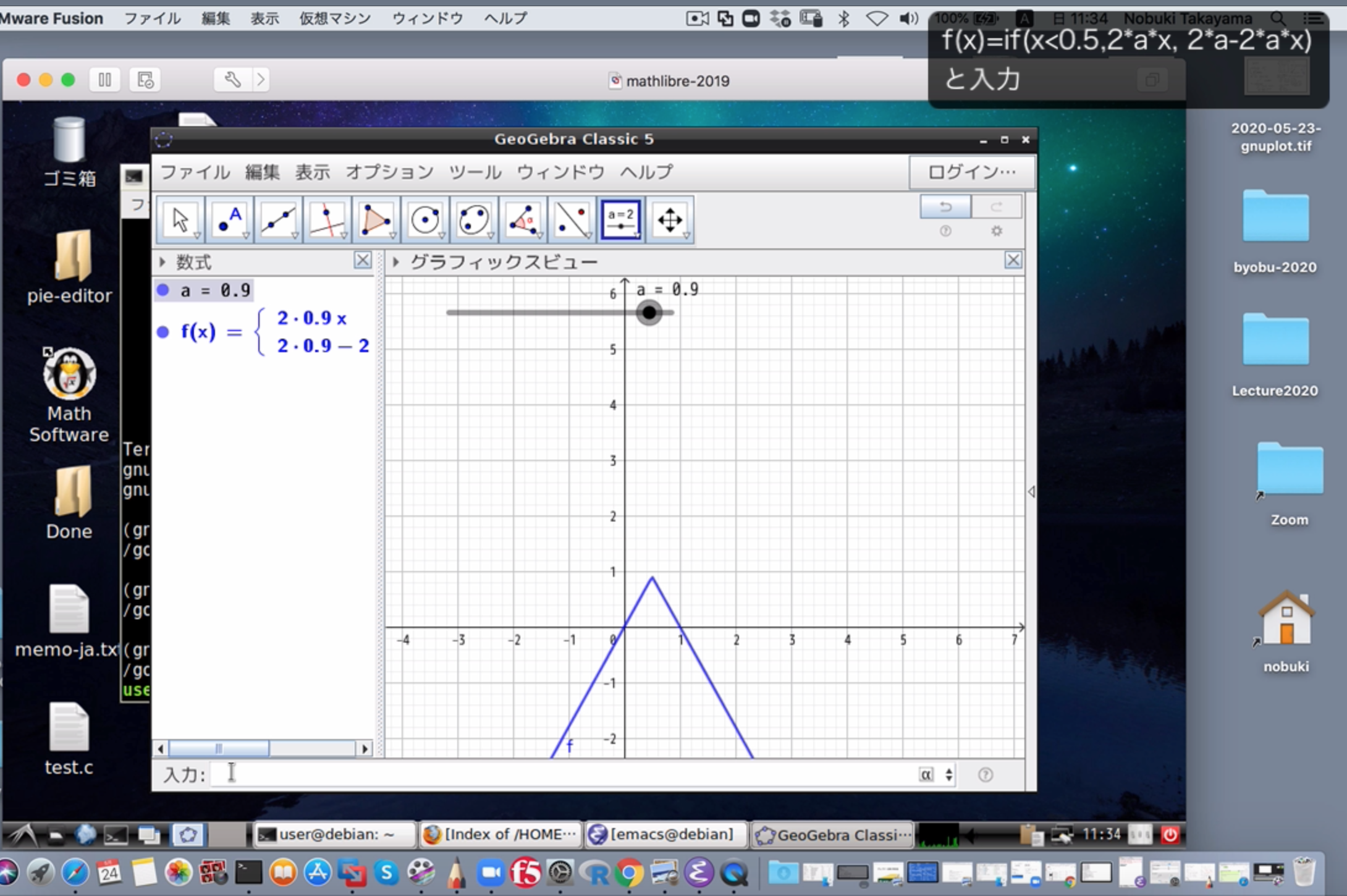The width and height of the screenshot is (1347, 896).
Task: Expand the 数式 algebra view style bar
Action: [x=163, y=262]
